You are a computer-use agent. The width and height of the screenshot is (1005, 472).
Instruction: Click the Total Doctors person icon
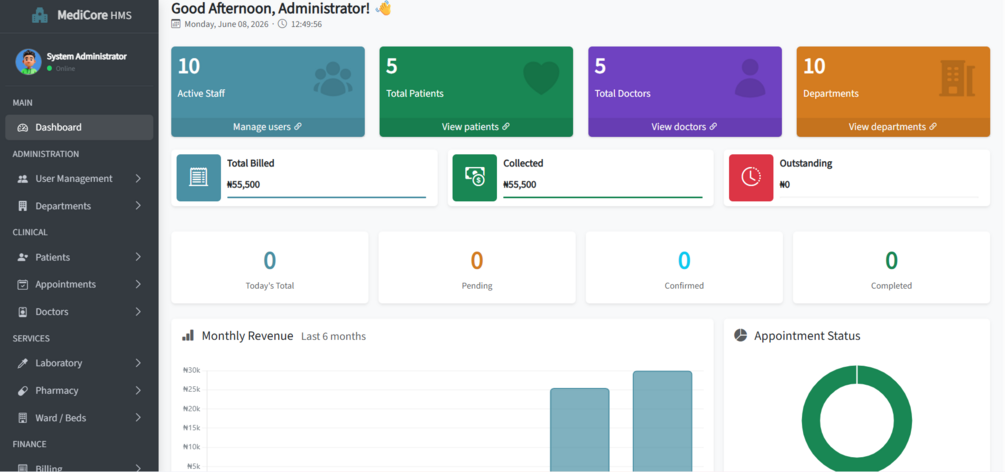[x=750, y=78]
